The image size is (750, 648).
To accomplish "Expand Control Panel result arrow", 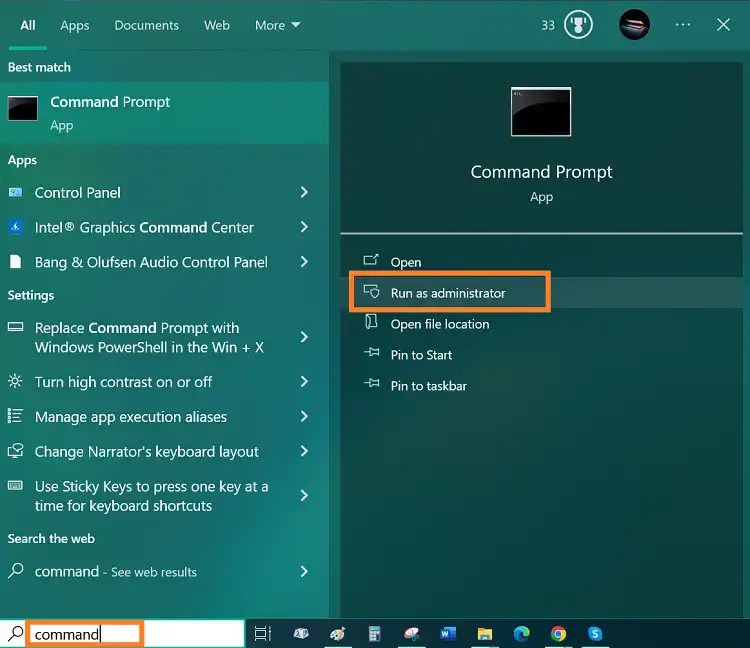I will click(x=304, y=192).
